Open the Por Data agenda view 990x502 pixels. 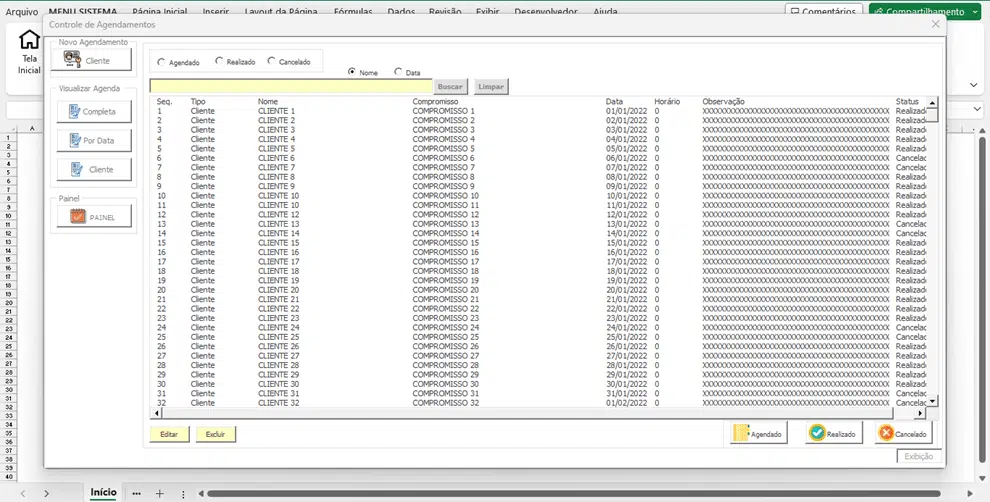click(x=94, y=141)
